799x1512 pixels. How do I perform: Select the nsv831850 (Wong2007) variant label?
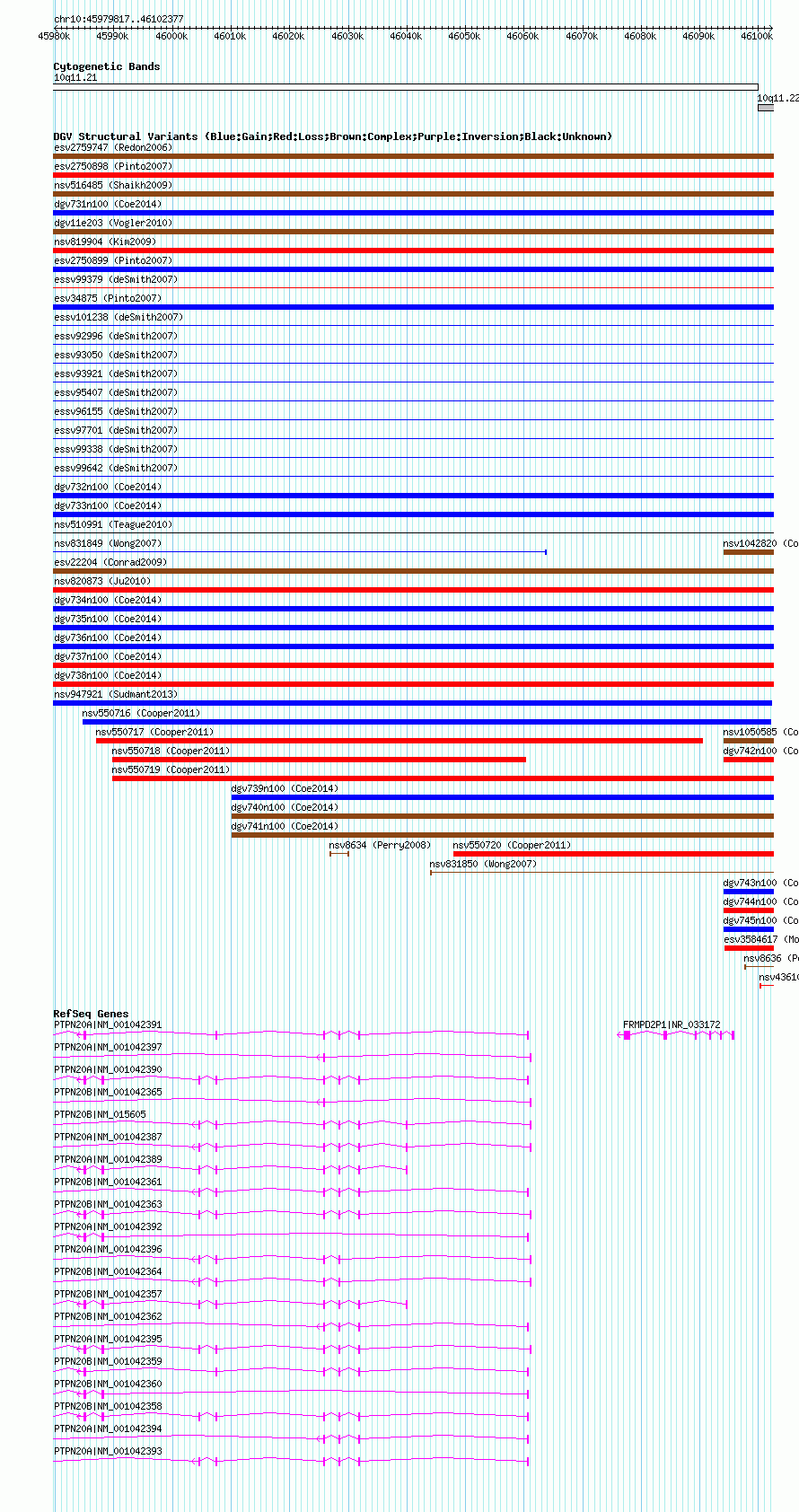483,864
